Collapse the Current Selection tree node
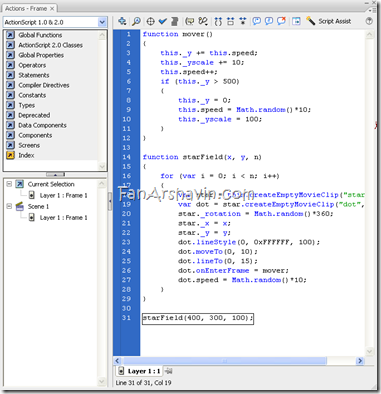This screenshot has height=394, width=381. (9, 184)
